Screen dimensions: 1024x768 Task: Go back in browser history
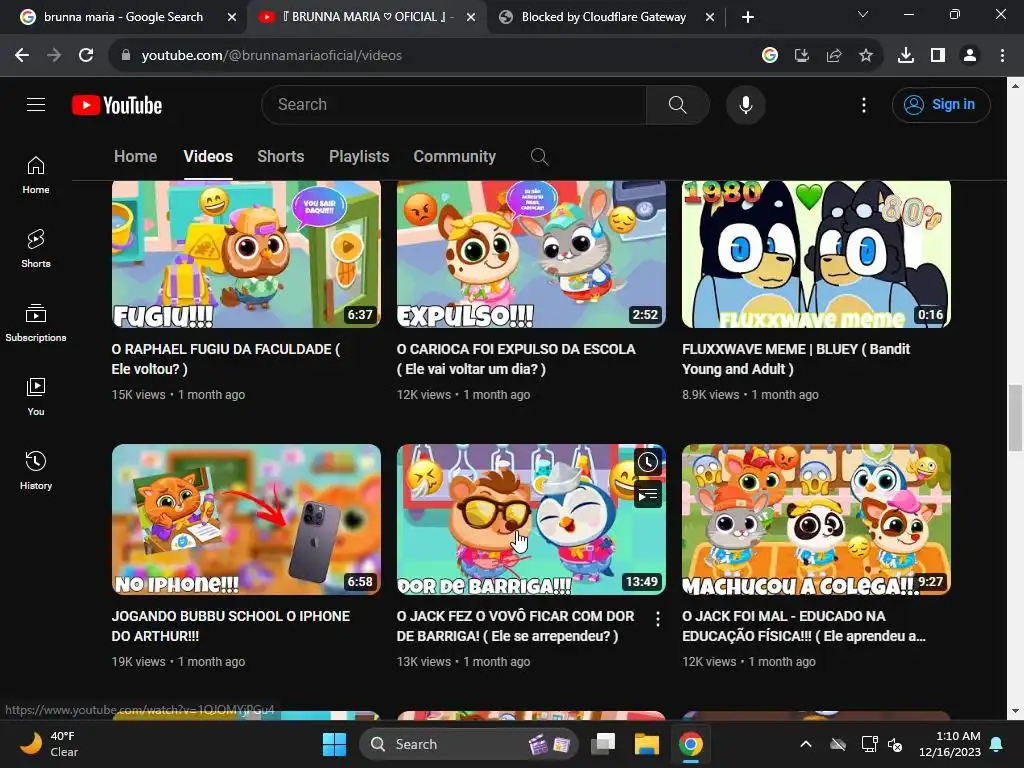(22, 56)
